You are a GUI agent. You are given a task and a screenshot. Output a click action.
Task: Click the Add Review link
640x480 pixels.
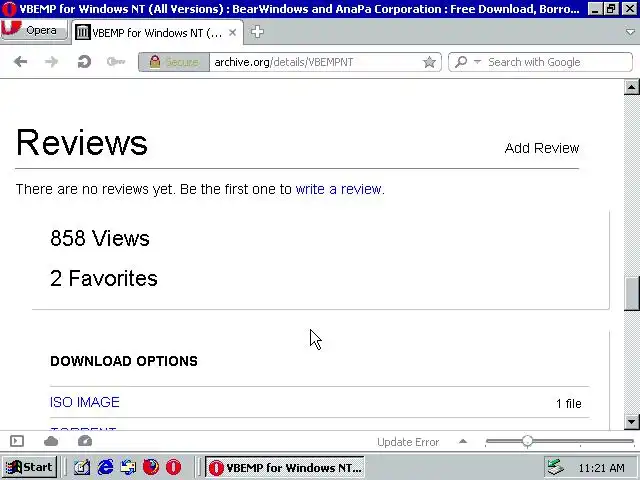542,148
